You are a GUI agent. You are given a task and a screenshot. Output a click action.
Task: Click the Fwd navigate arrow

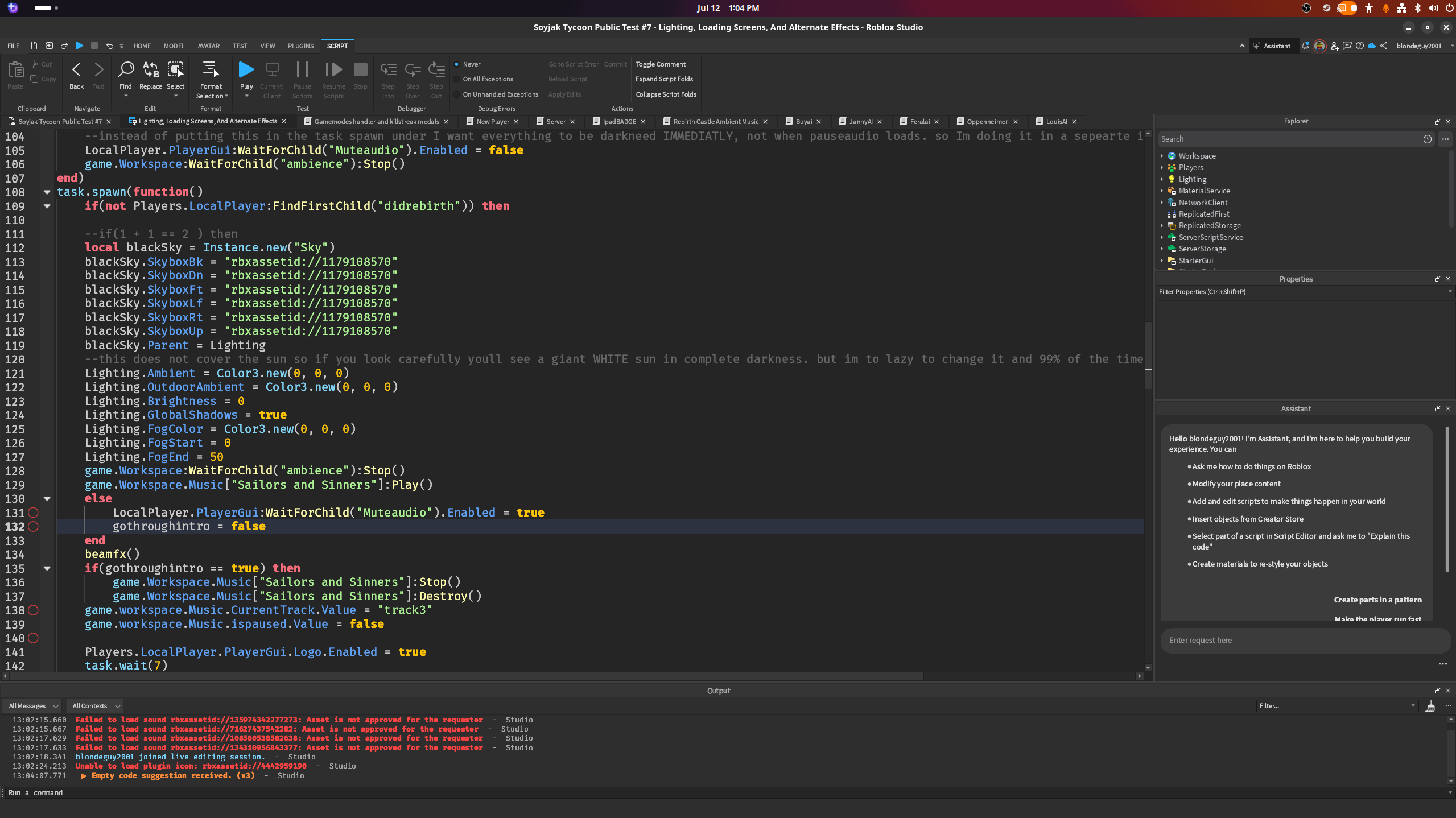[98, 70]
